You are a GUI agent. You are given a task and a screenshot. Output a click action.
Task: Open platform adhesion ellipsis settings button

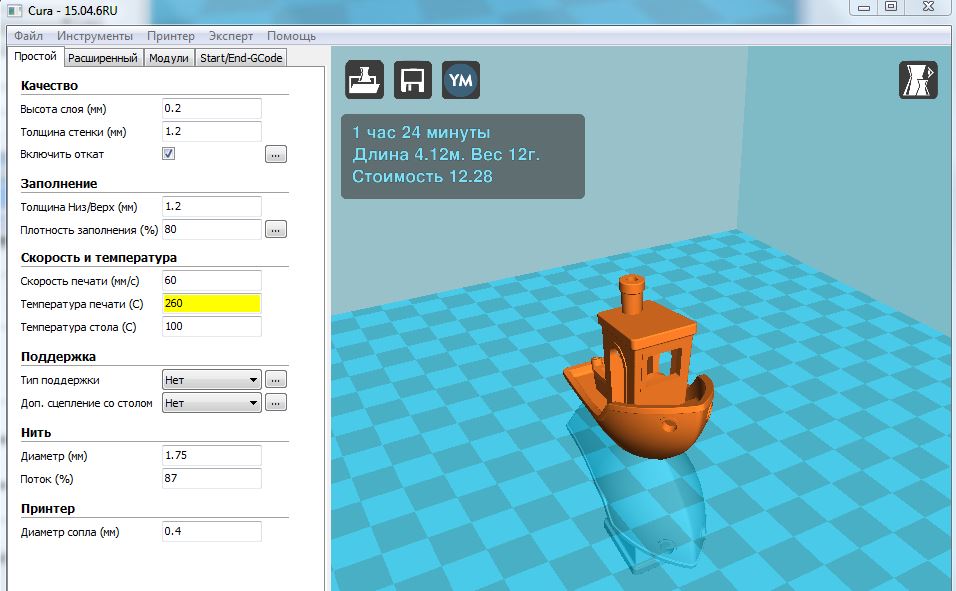[276, 403]
